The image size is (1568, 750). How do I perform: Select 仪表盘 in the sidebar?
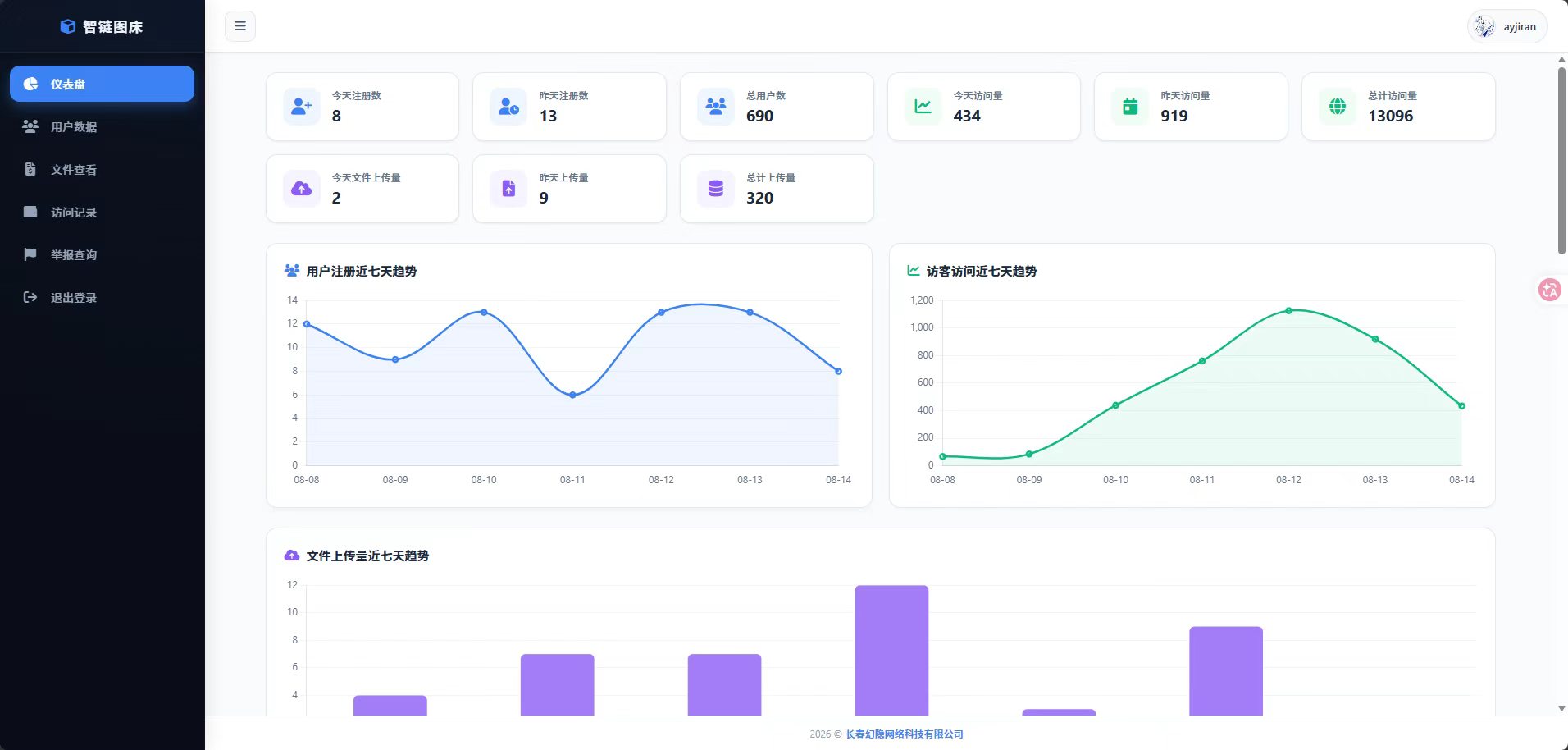(102, 84)
